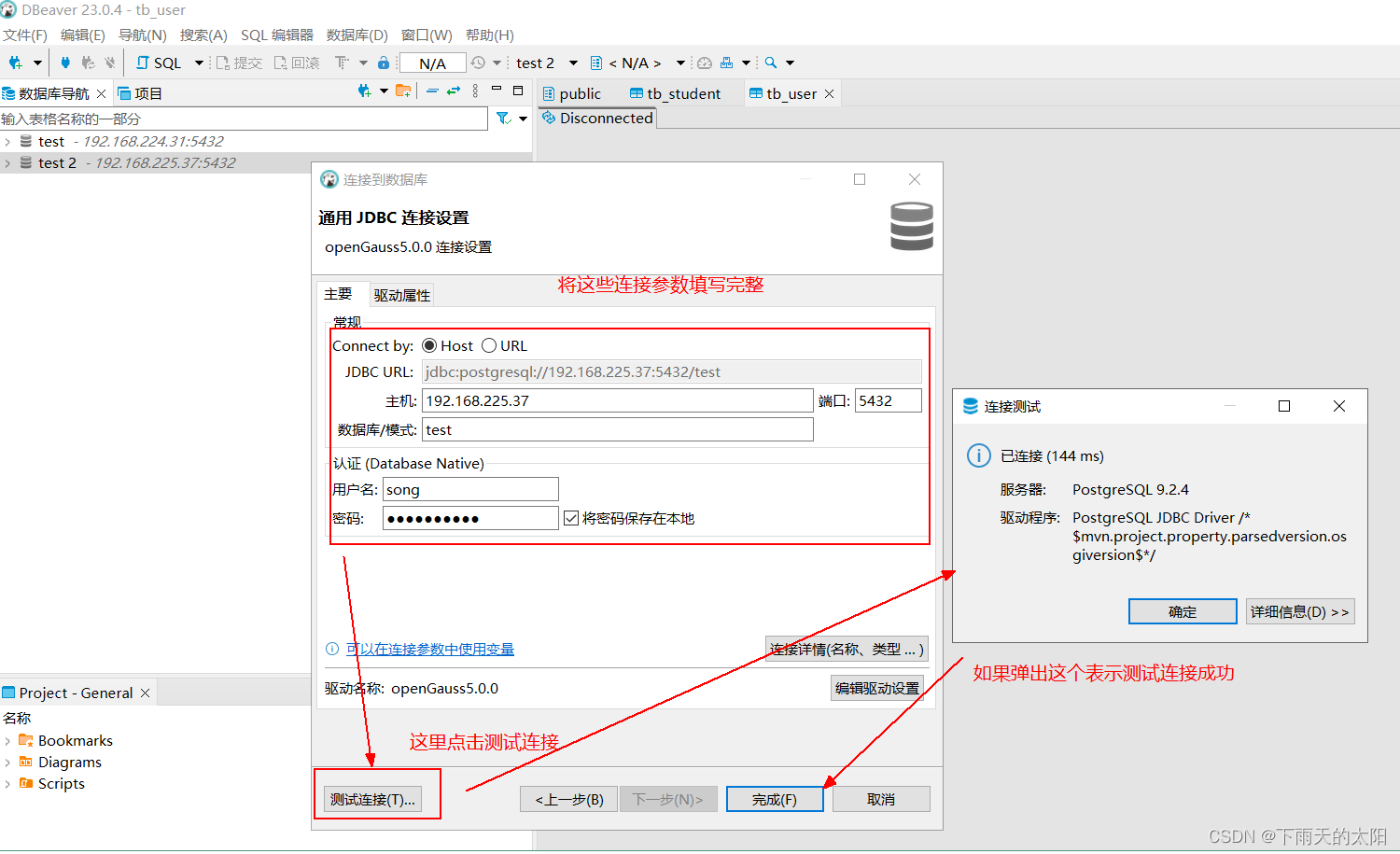Click the collapse all icon in the navigator

[x=432, y=91]
